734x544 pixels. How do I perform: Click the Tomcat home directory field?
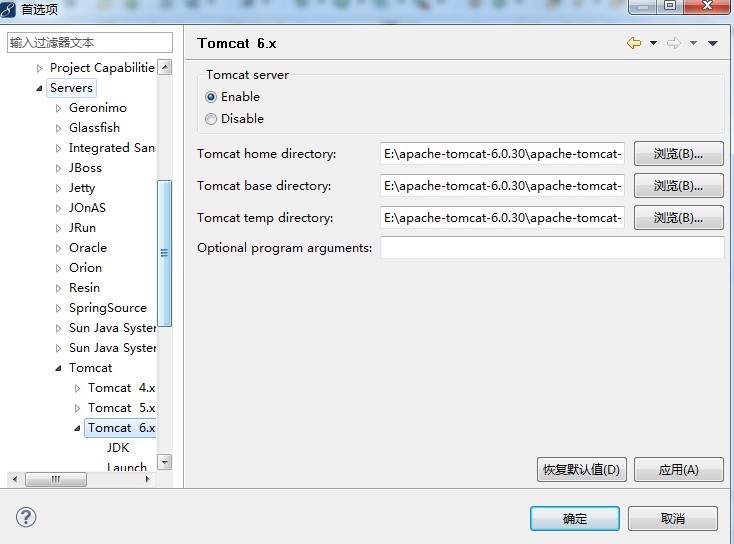tap(502, 154)
